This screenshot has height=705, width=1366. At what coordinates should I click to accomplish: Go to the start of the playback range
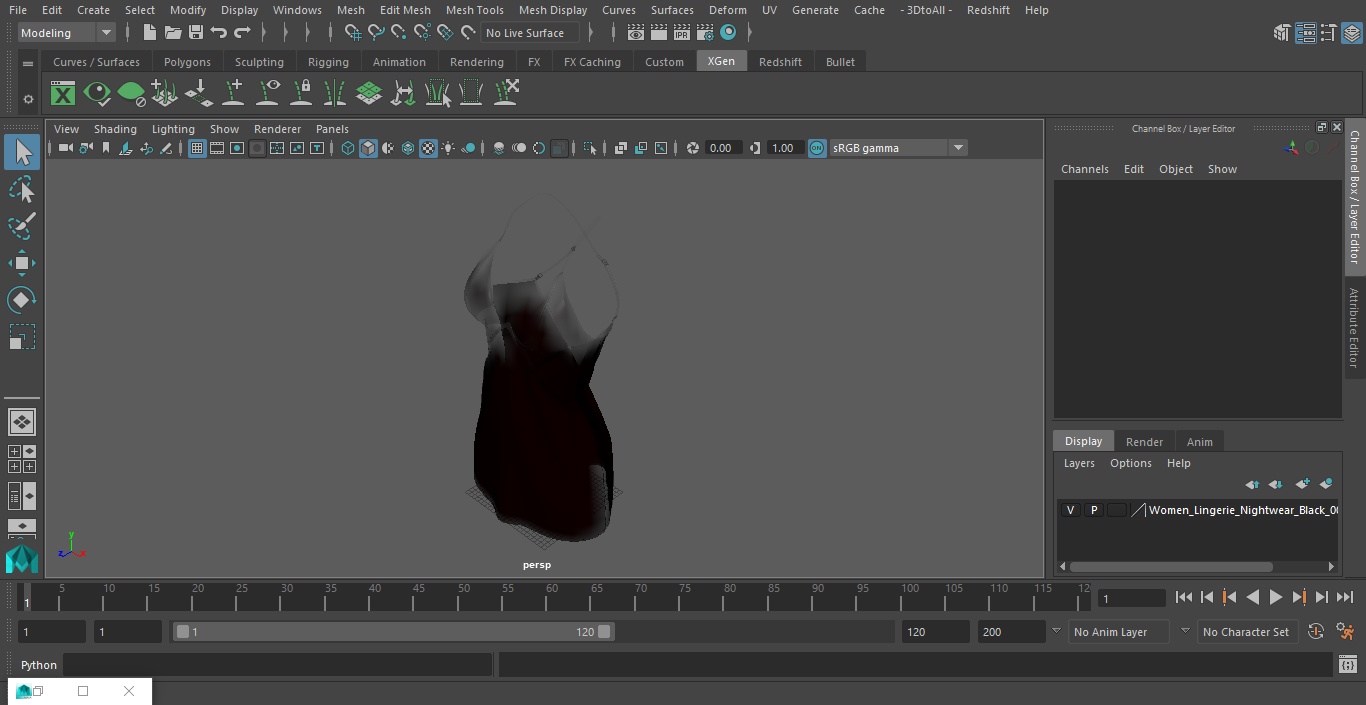(x=1183, y=597)
